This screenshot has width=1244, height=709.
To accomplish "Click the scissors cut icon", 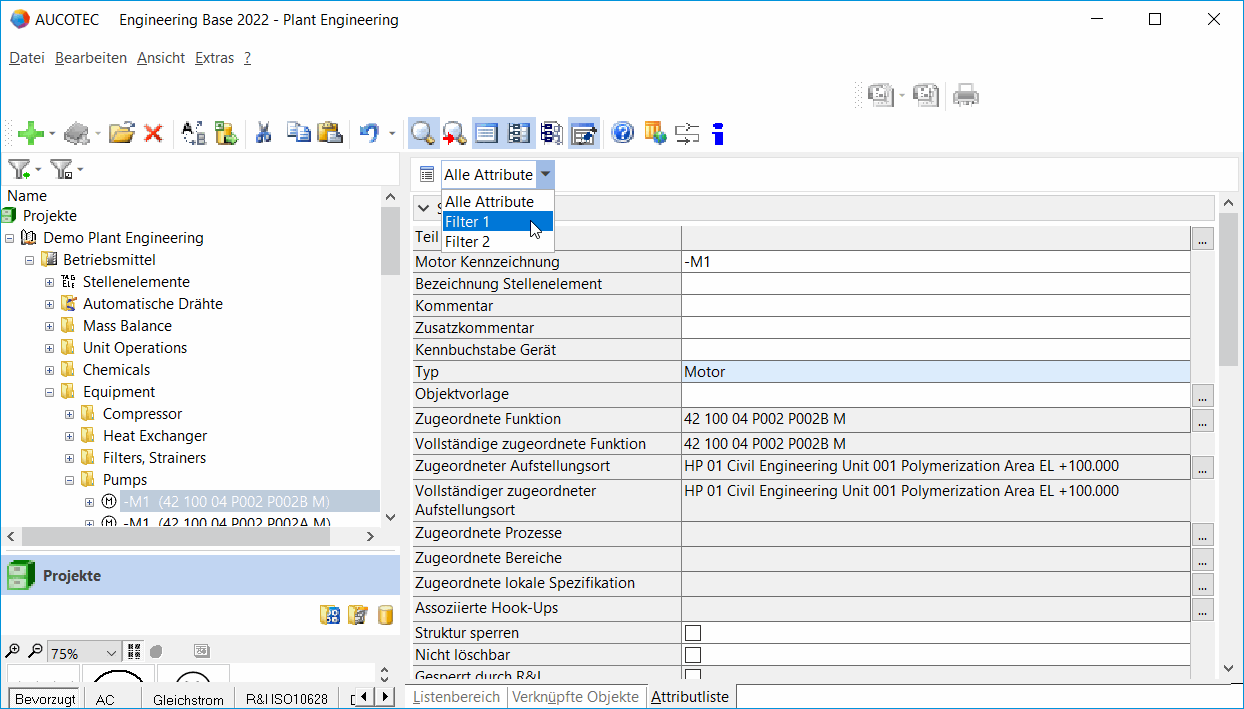I will coord(264,133).
